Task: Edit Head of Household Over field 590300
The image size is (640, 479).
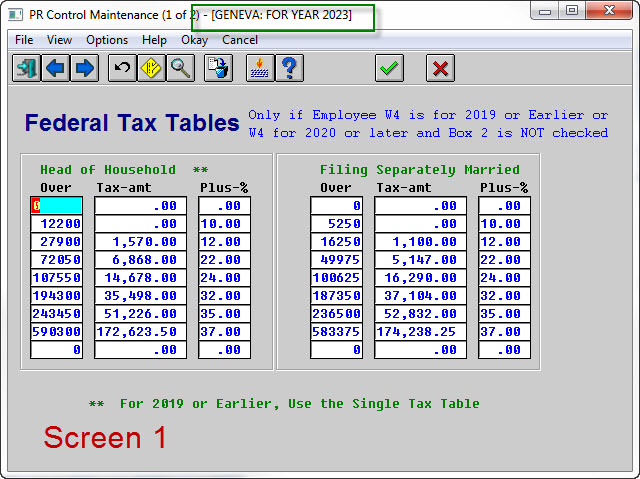Action: click(x=56, y=331)
